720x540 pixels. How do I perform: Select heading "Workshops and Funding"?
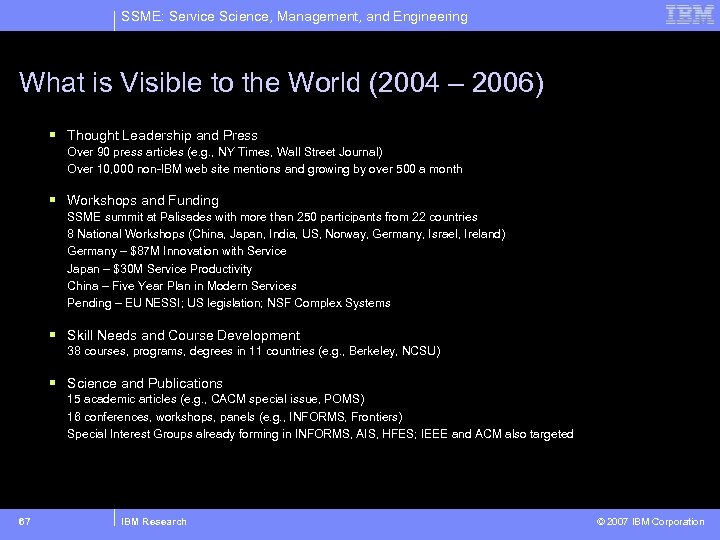(x=143, y=200)
